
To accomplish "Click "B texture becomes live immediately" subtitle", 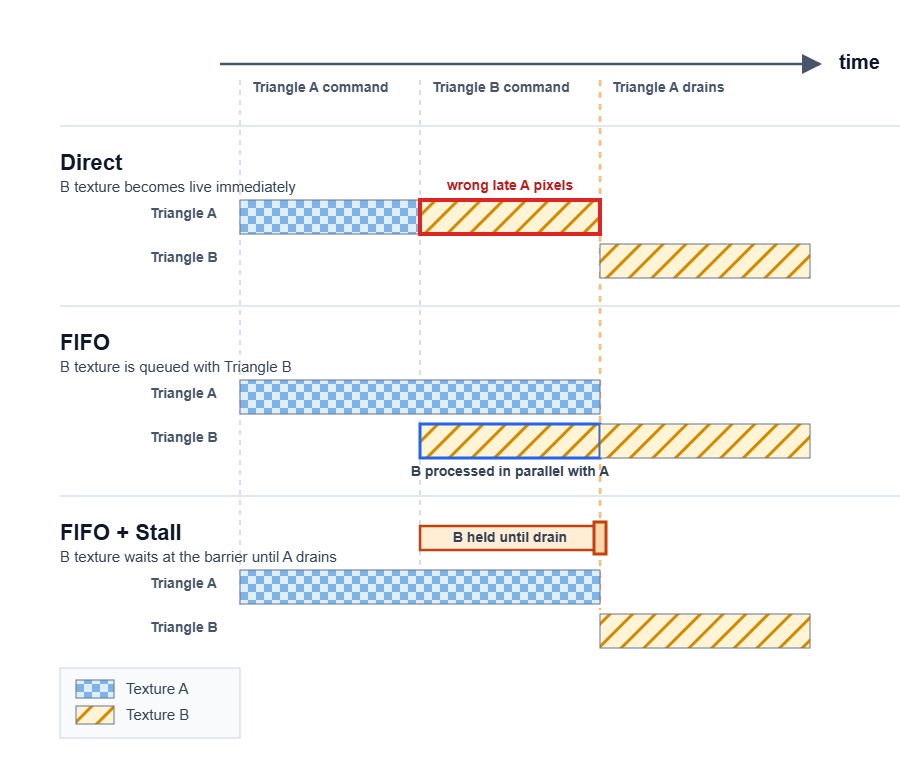I will point(178,187).
